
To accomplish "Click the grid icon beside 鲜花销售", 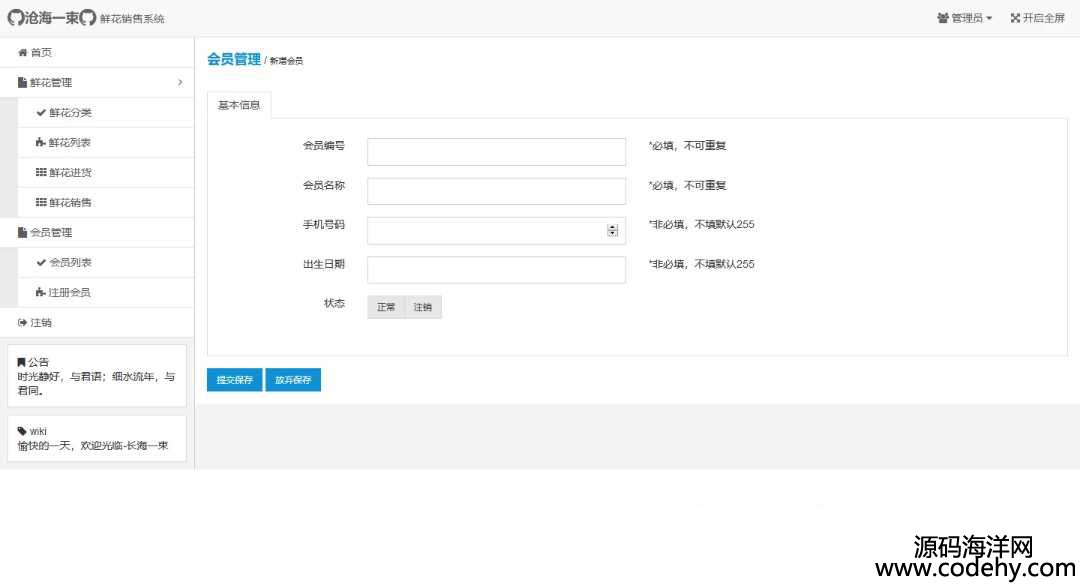I will point(41,203).
